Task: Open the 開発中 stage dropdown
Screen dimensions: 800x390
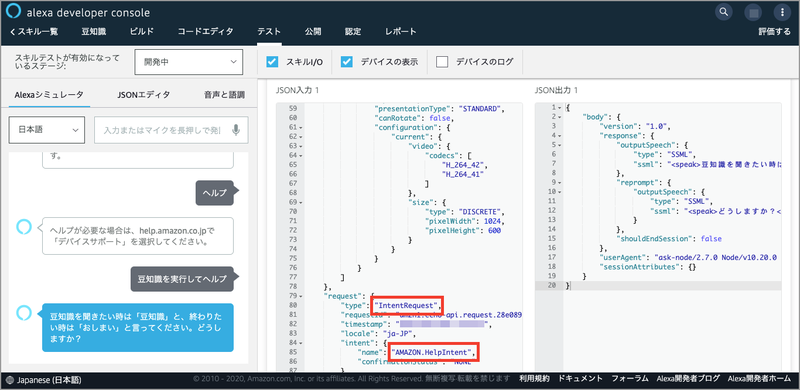Action: point(189,62)
